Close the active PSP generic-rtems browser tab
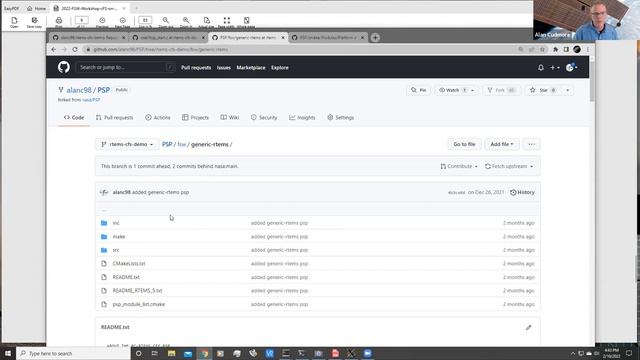This screenshot has width=640, height=360. [283, 38]
